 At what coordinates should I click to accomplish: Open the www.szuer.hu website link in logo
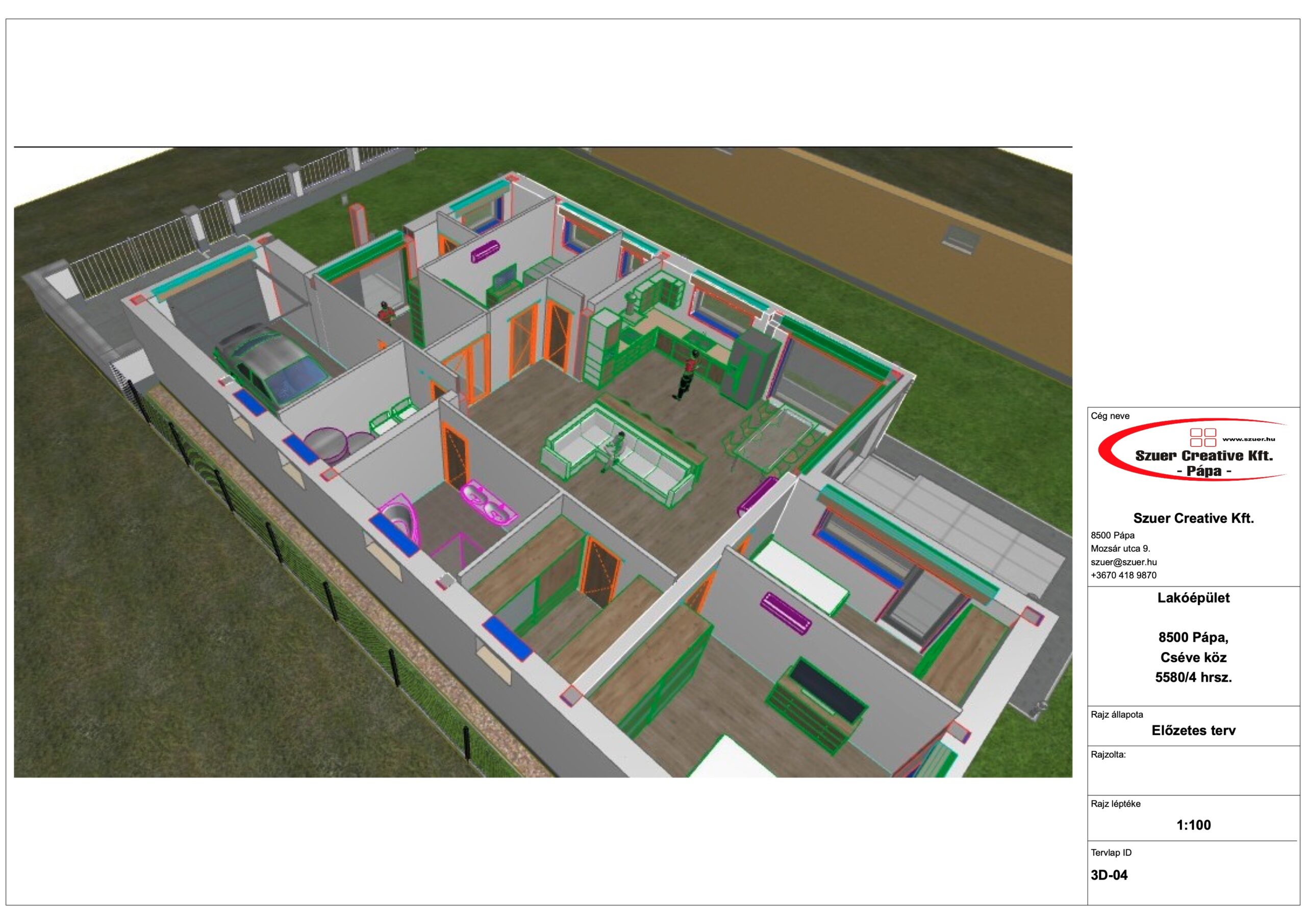click(1248, 439)
